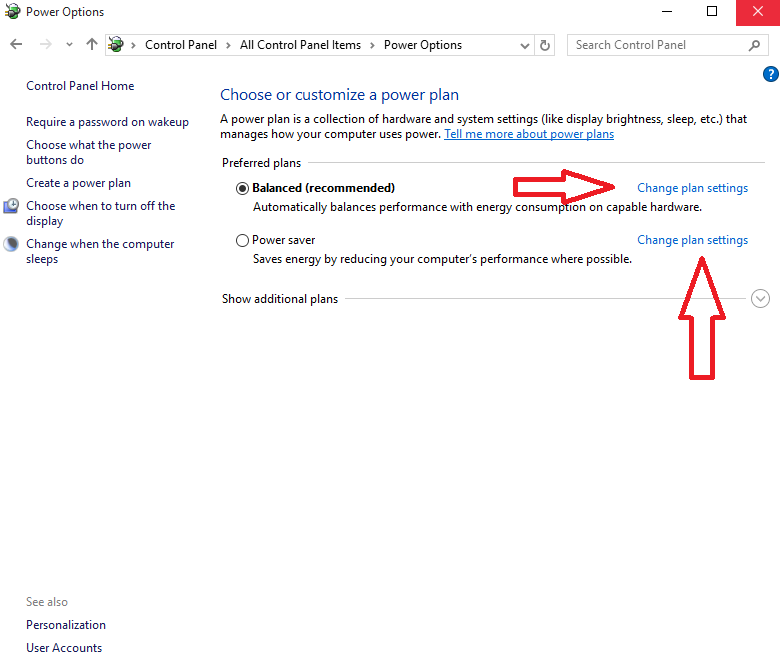This screenshot has height=668, width=780.
Task: Select the Power saver plan
Action: point(242,240)
